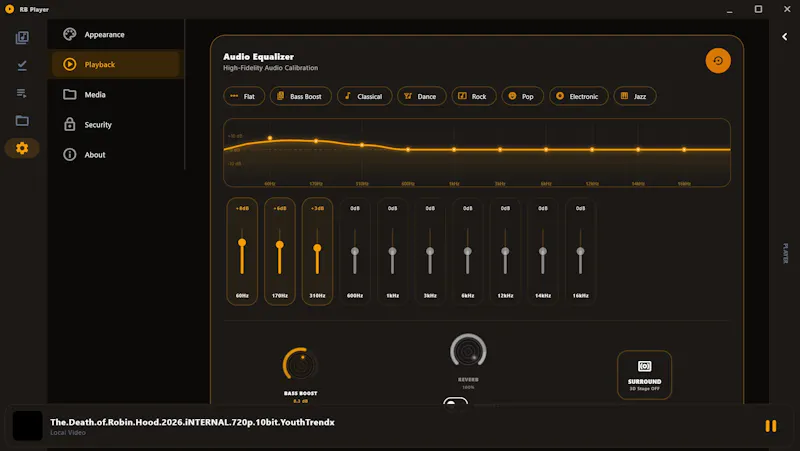Click the RB Player app logo
Screen dimensions: 800x451
[9, 9]
